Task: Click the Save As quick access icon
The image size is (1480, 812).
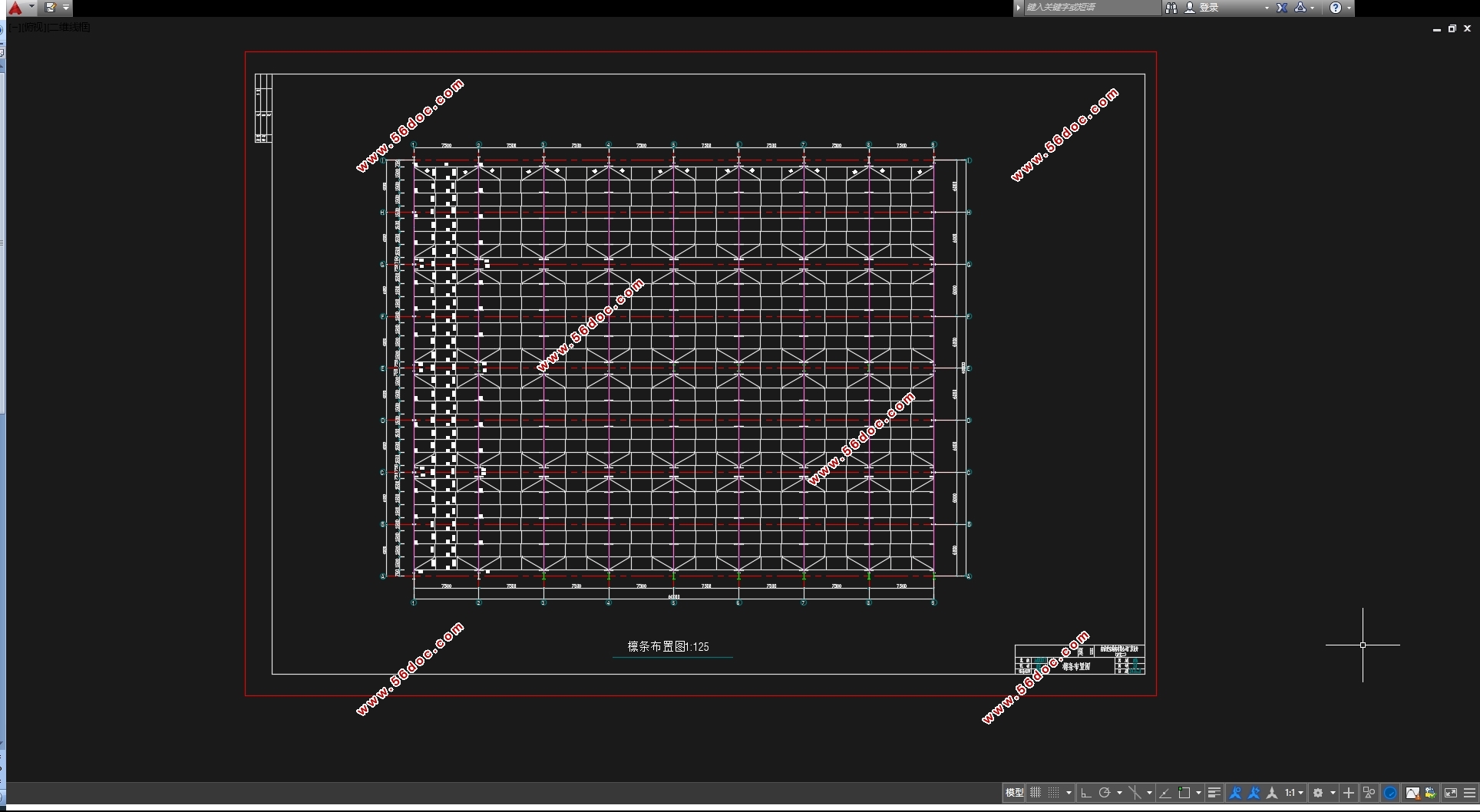Action: 51,8
